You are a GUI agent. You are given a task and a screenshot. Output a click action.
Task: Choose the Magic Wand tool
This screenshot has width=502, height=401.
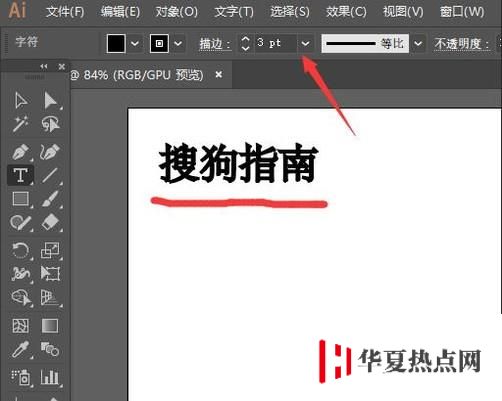click(21, 124)
